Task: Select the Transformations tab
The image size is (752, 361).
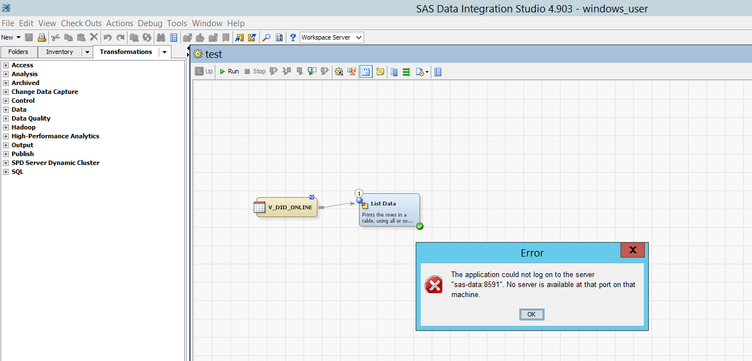Action: pyautogui.click(x=126, y=52)
